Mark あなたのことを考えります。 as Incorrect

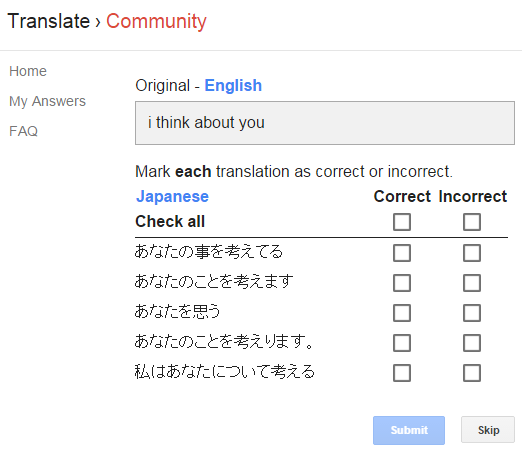[x=472, y=343]
